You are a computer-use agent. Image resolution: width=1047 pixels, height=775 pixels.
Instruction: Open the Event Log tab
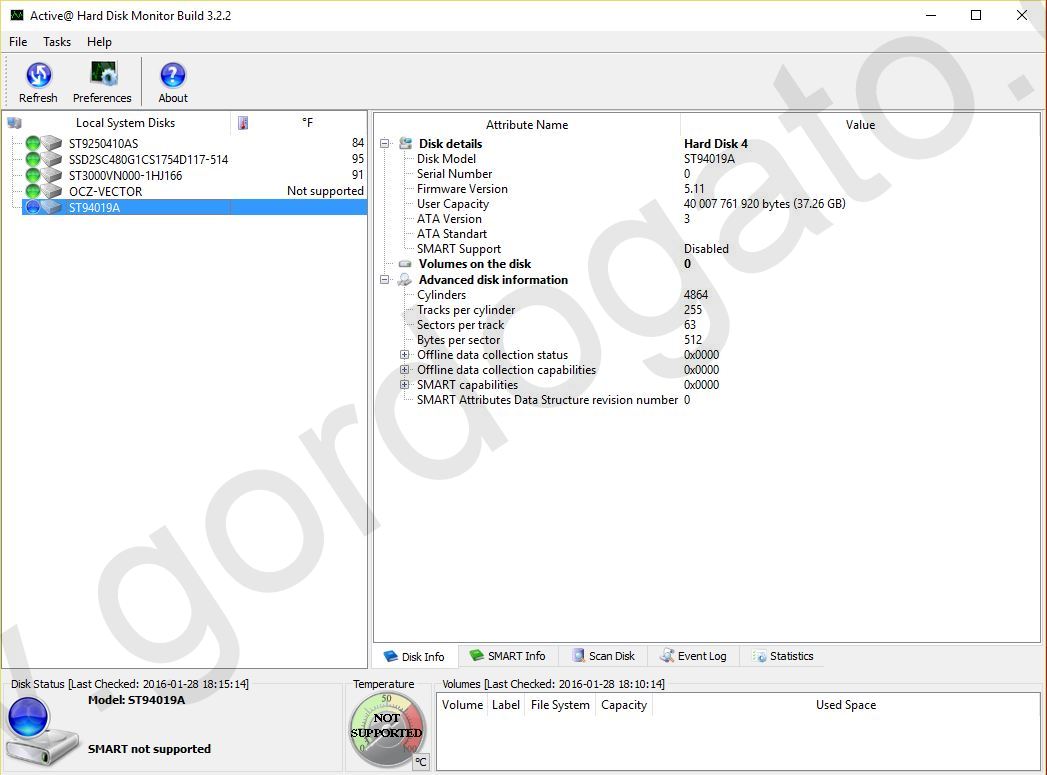[693, 656]
